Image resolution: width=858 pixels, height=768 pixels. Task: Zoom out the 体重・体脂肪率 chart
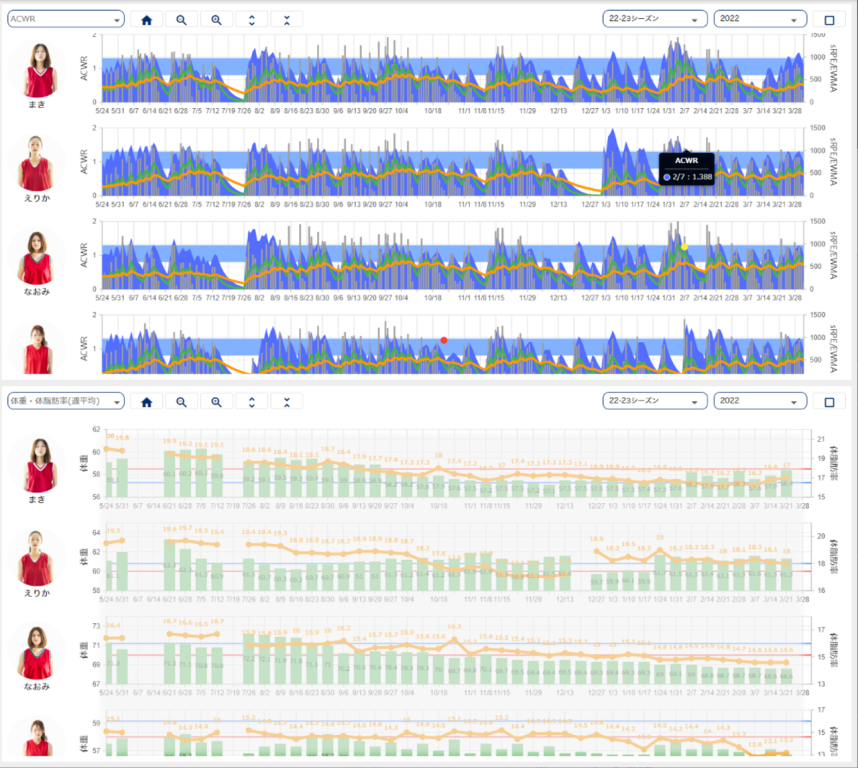tap(181, 401)
